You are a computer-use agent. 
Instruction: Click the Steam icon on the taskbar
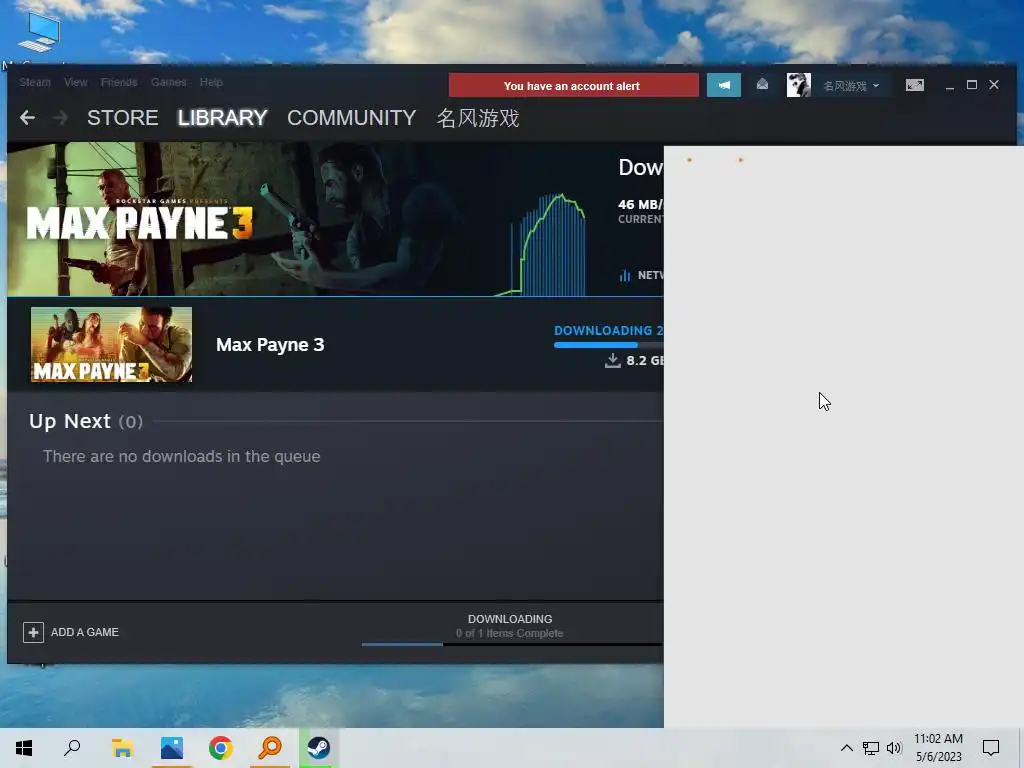(x=319, y=748)
